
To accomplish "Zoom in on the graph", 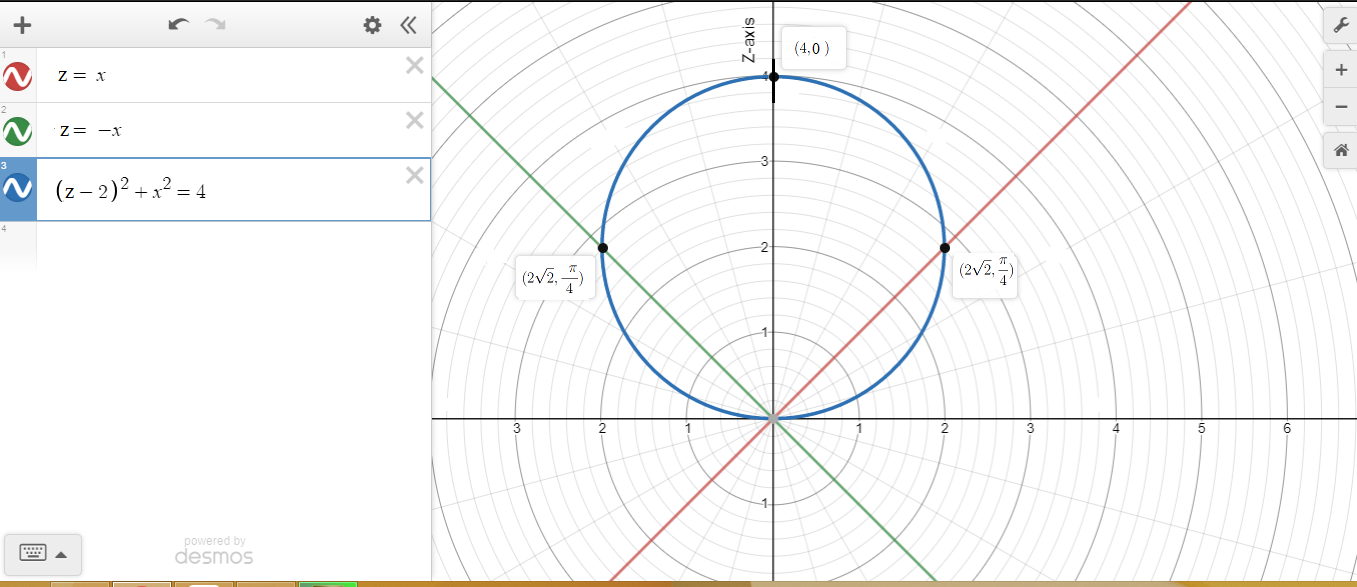I will click(1340, 70).
